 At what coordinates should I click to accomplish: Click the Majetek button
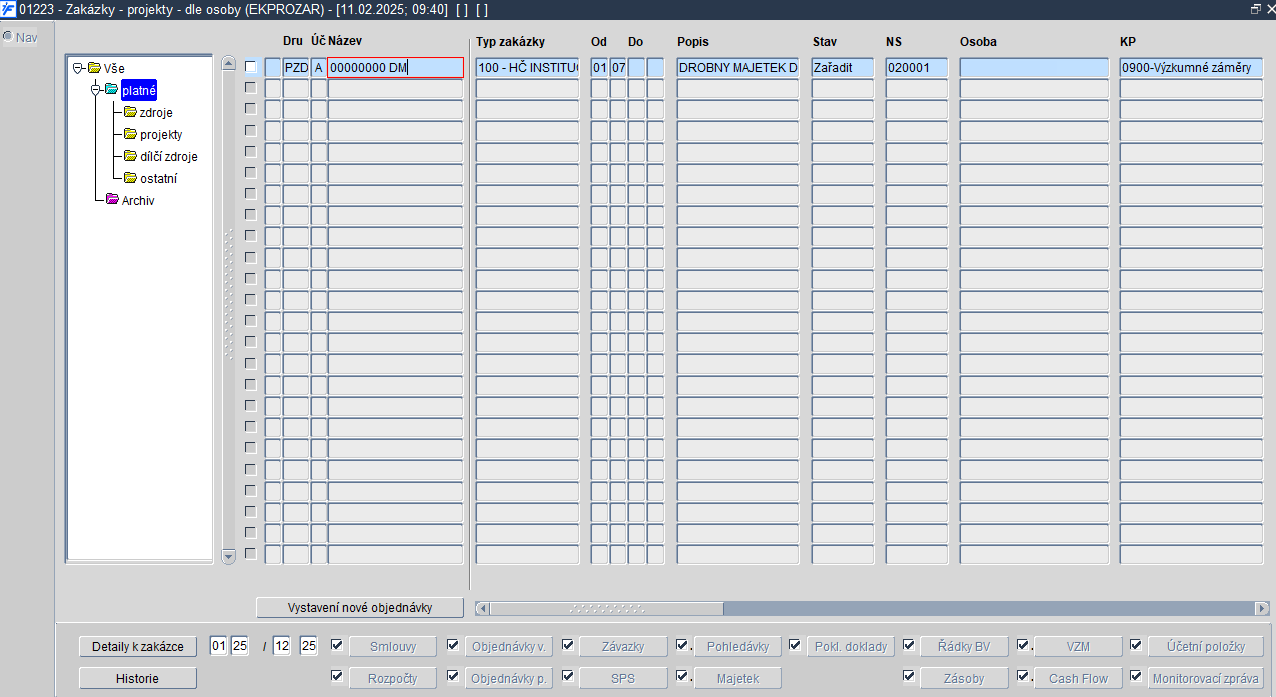point(737,678)
